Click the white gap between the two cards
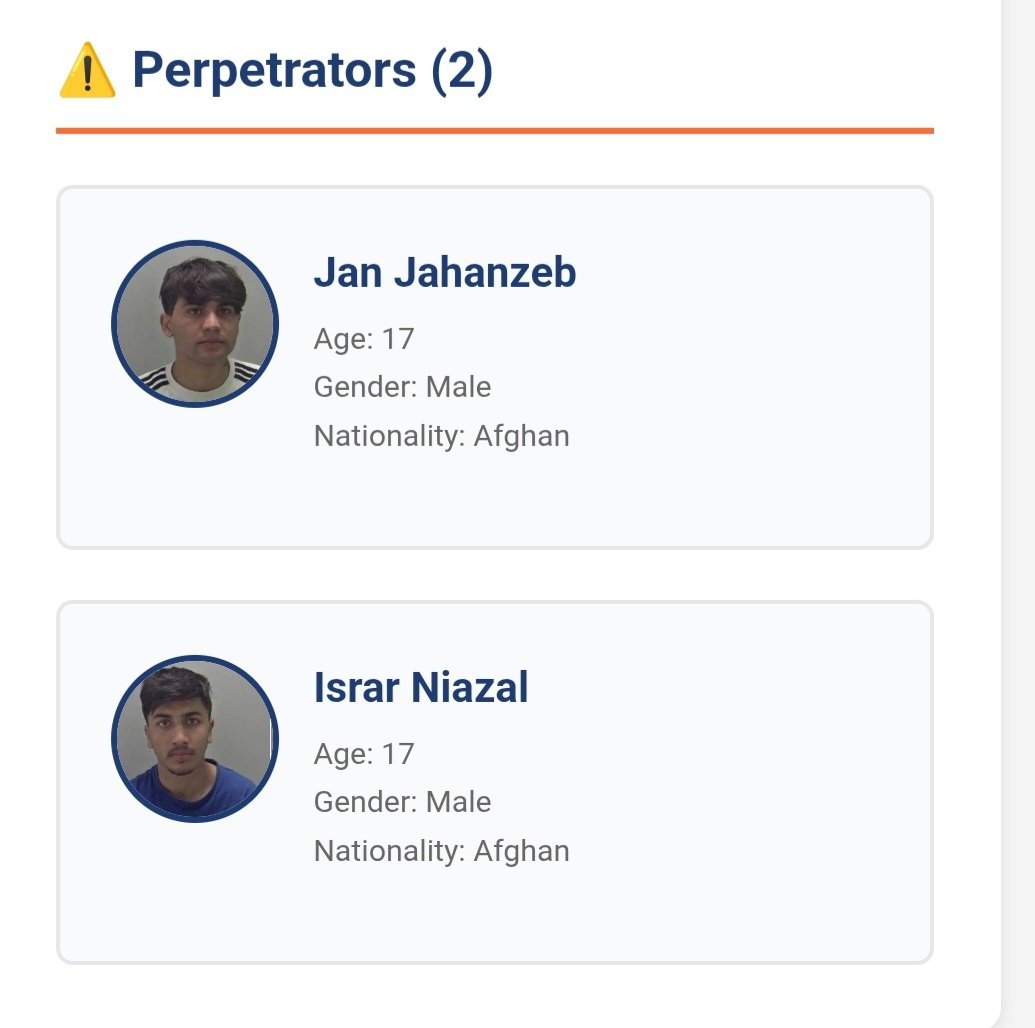1035x1028 pixels. [494, 575]
